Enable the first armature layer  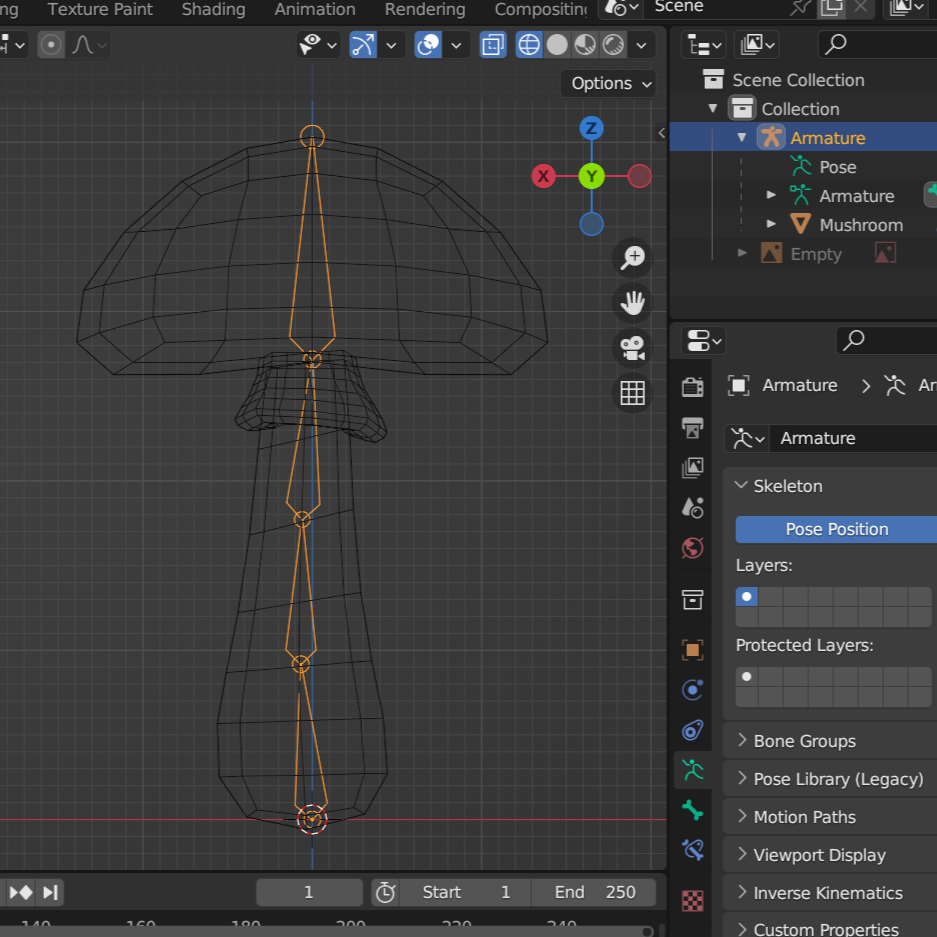pos(746,597)
